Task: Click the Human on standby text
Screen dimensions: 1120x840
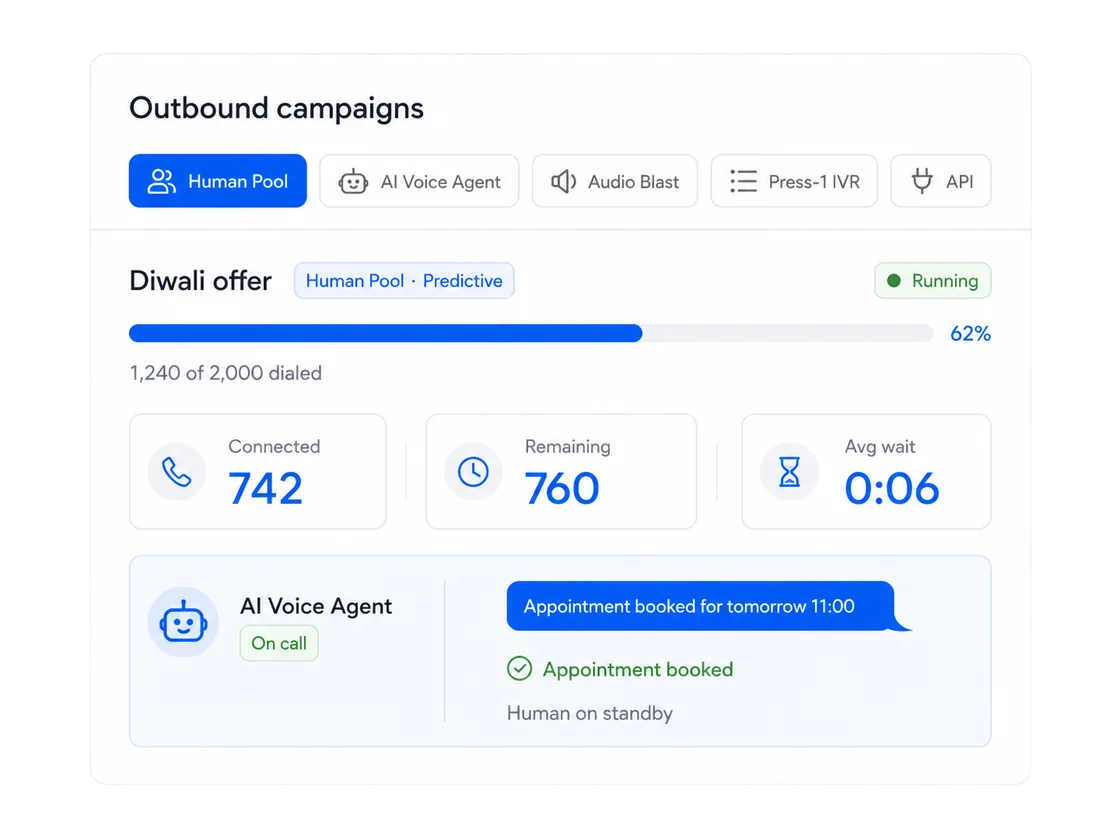Action: (x=590, y=713)
